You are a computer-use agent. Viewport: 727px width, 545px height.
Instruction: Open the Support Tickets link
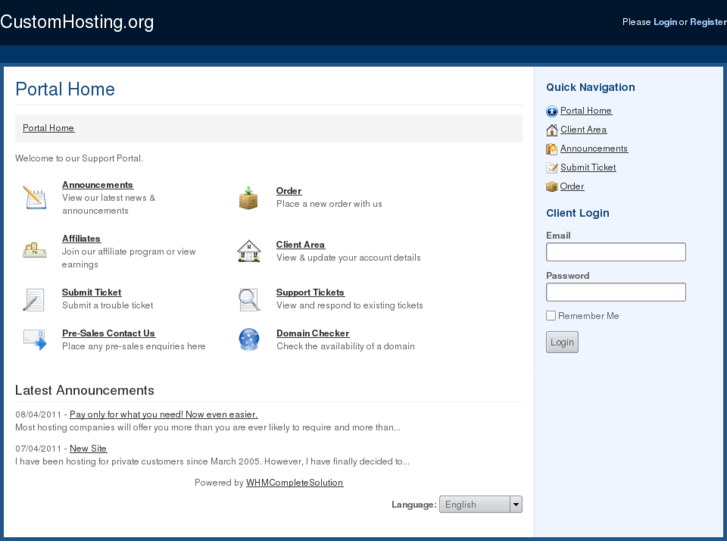coord(310,292)
